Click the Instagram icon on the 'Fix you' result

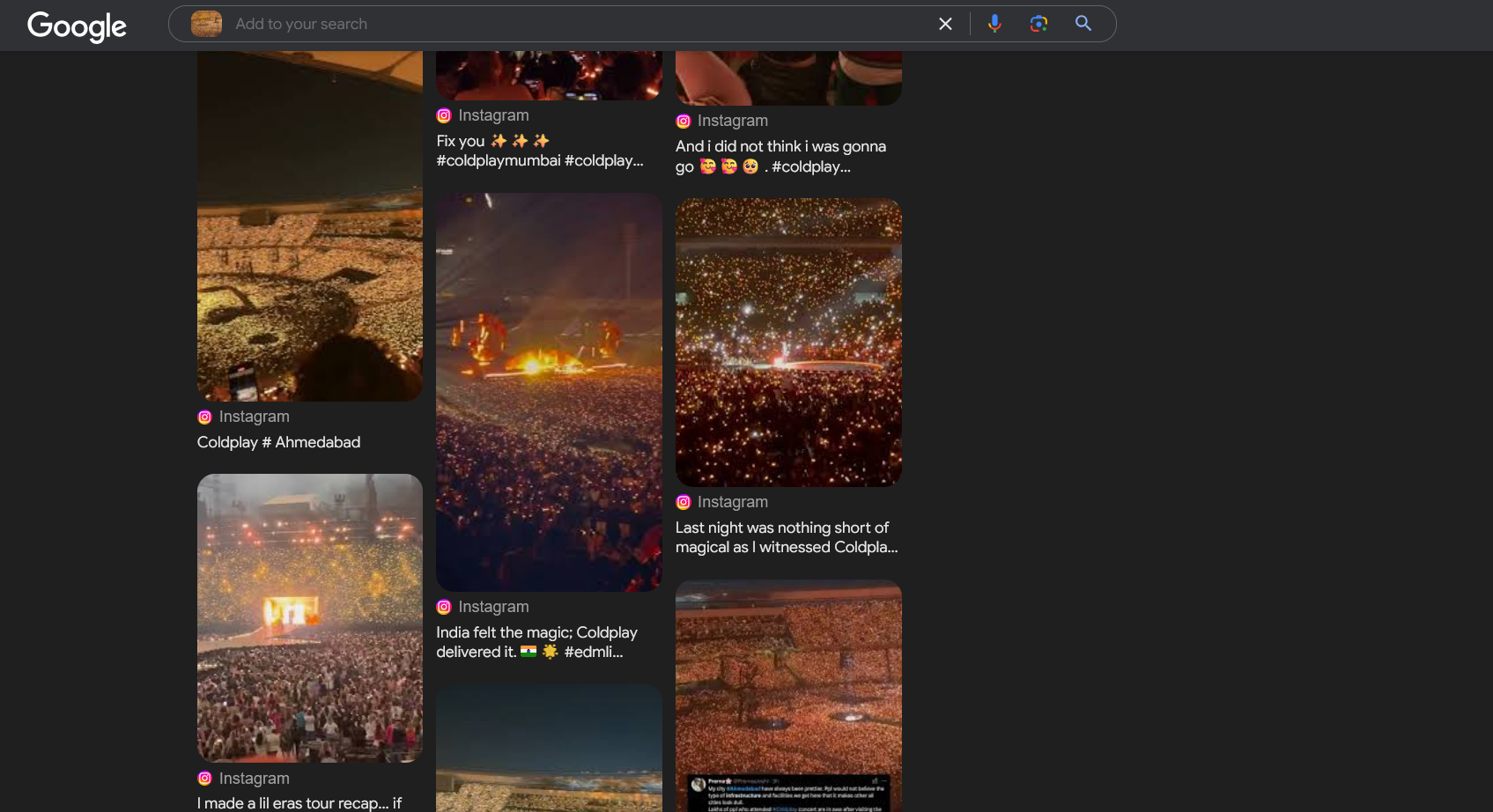point(444,115)
